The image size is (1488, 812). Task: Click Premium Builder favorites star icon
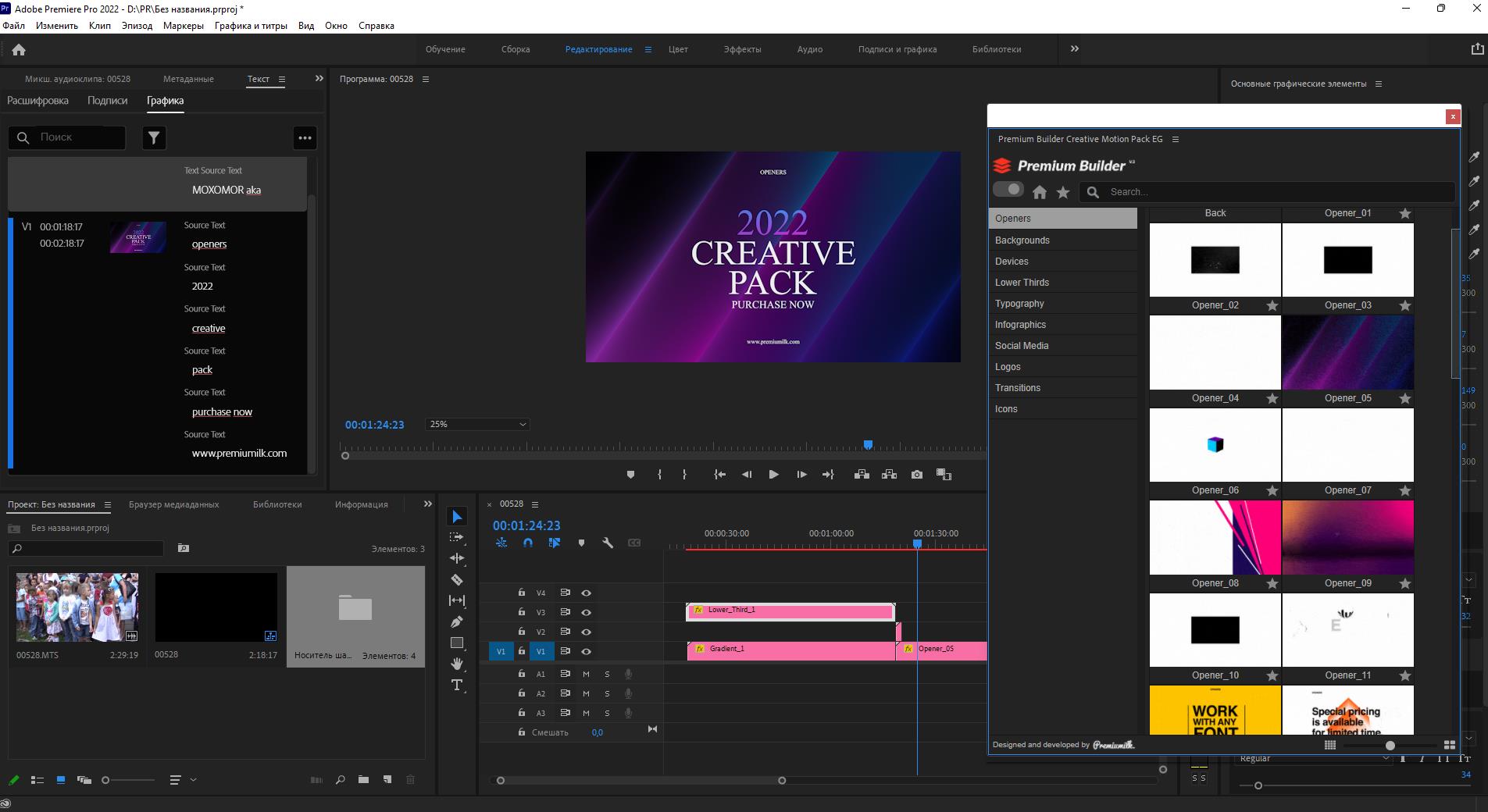(1063, 192)
